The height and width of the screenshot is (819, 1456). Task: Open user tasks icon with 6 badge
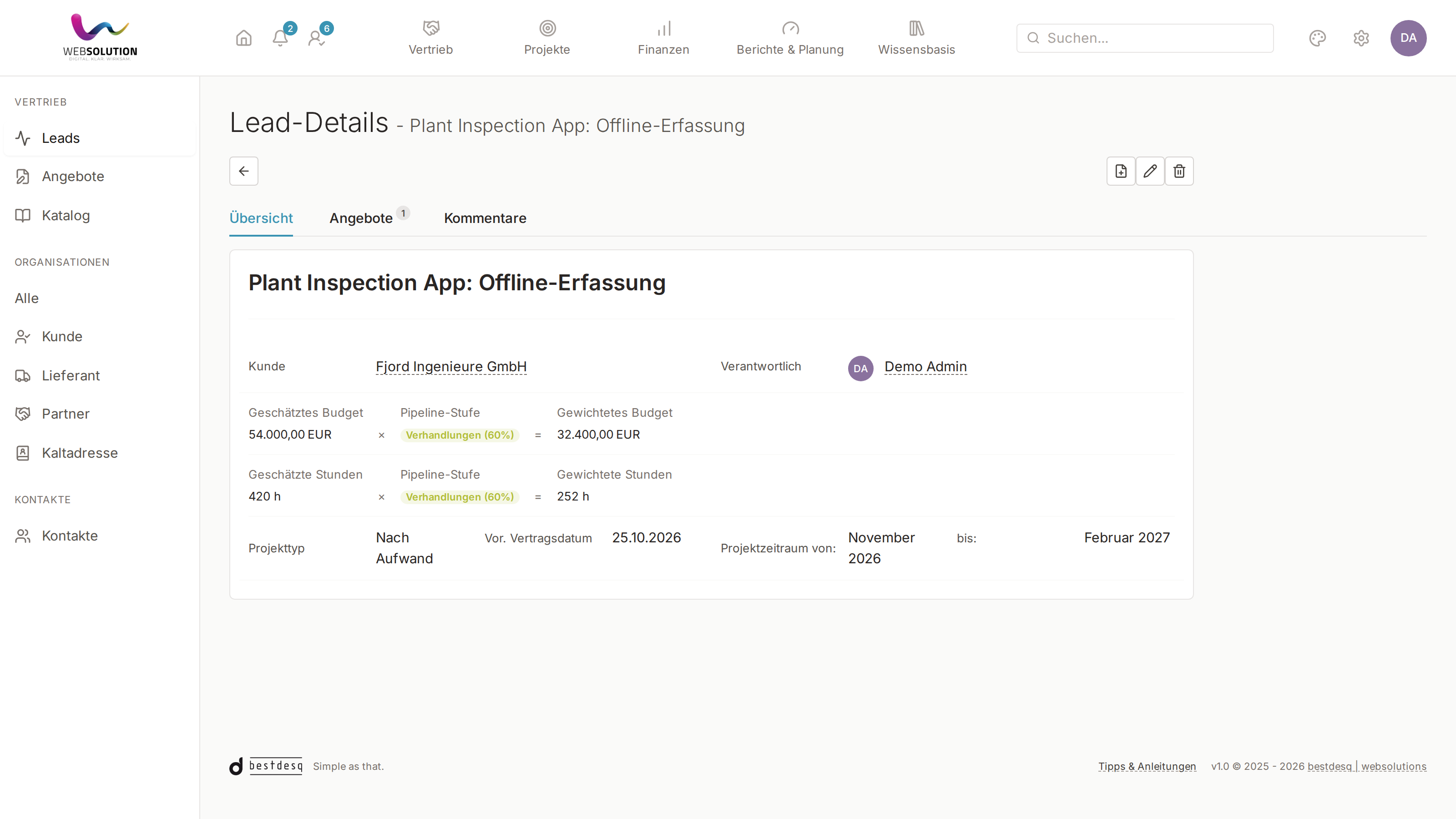317,38
